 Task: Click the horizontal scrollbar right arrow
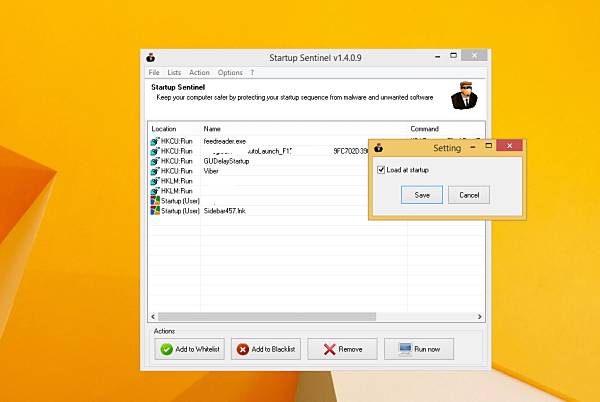[480, 317]
